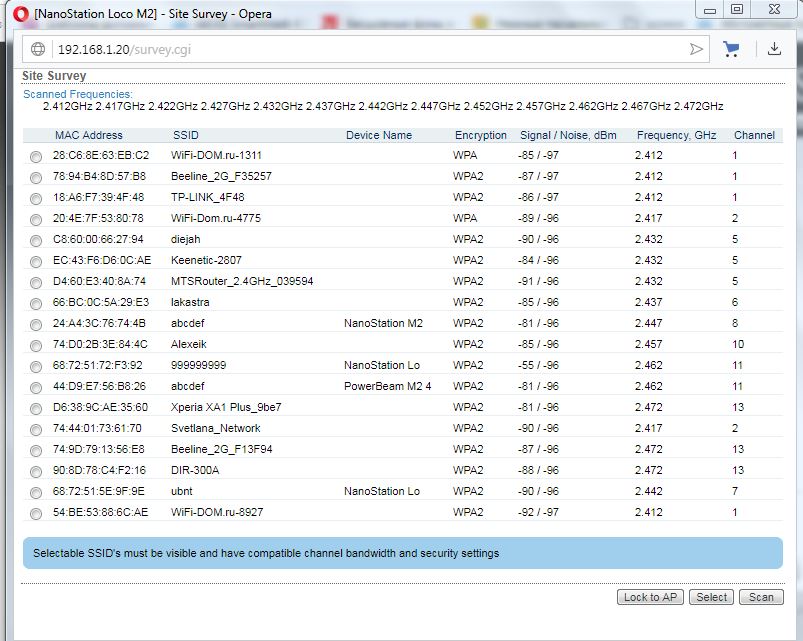Select radio button for 24:A4:3C:76:74:4B
Image resolution: width=803 pixels, height=641 pixels.
36,325
